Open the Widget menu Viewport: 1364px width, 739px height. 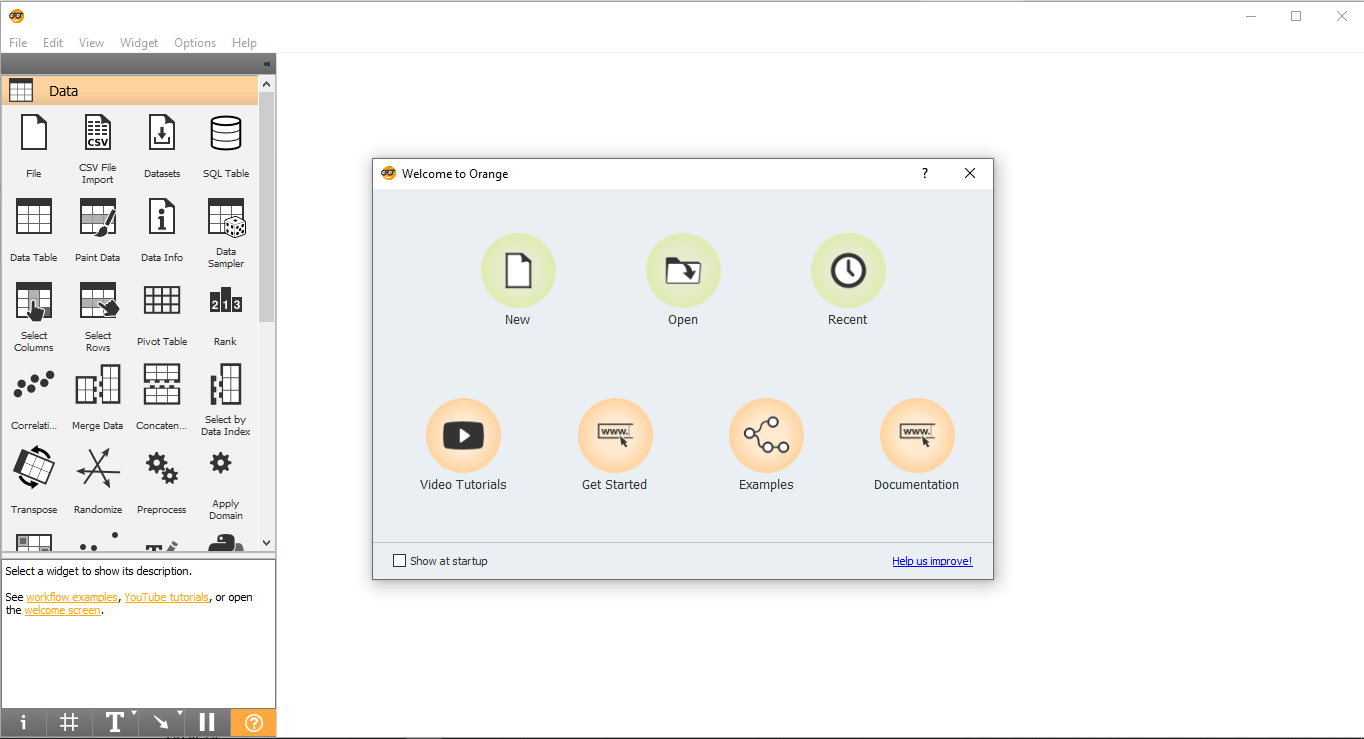pyautogui.click(x=139, y=43)
